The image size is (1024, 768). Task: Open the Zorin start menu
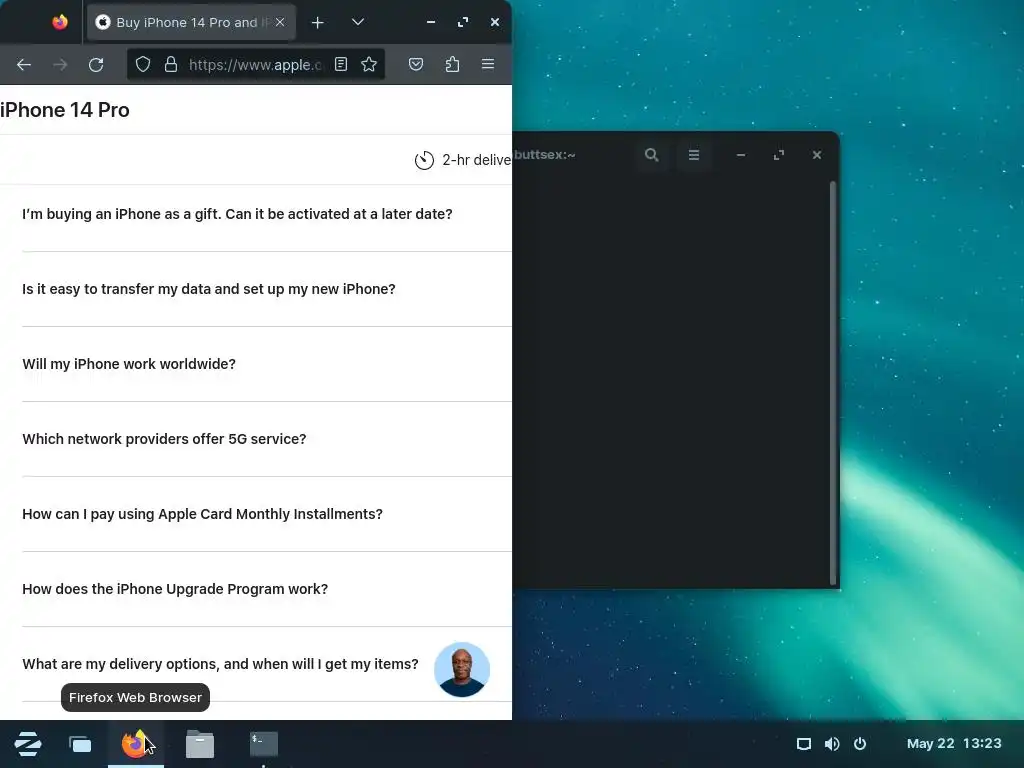point(27,744)
